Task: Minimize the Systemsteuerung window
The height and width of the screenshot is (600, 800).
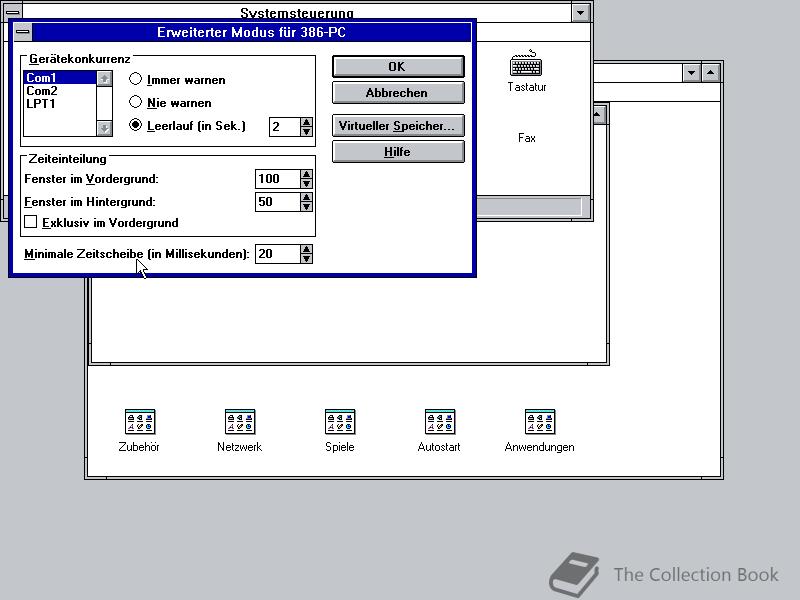Action: pos(580,12)
